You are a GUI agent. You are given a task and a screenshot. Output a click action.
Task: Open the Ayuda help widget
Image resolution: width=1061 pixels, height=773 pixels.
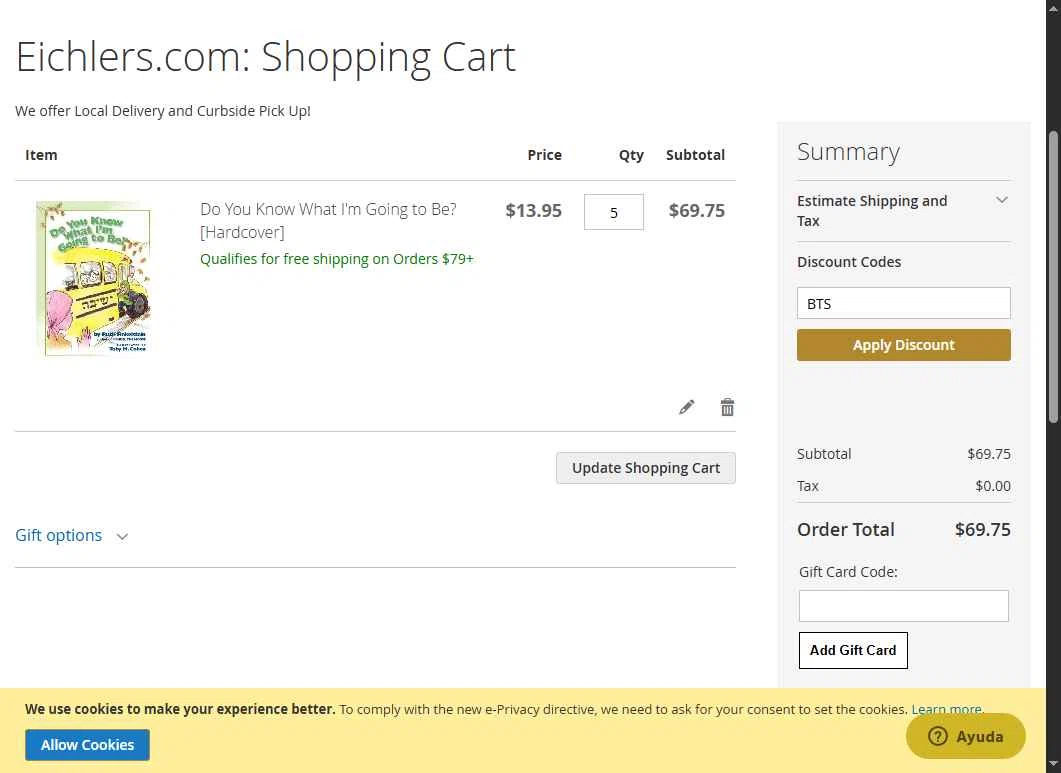coord(966,736)
